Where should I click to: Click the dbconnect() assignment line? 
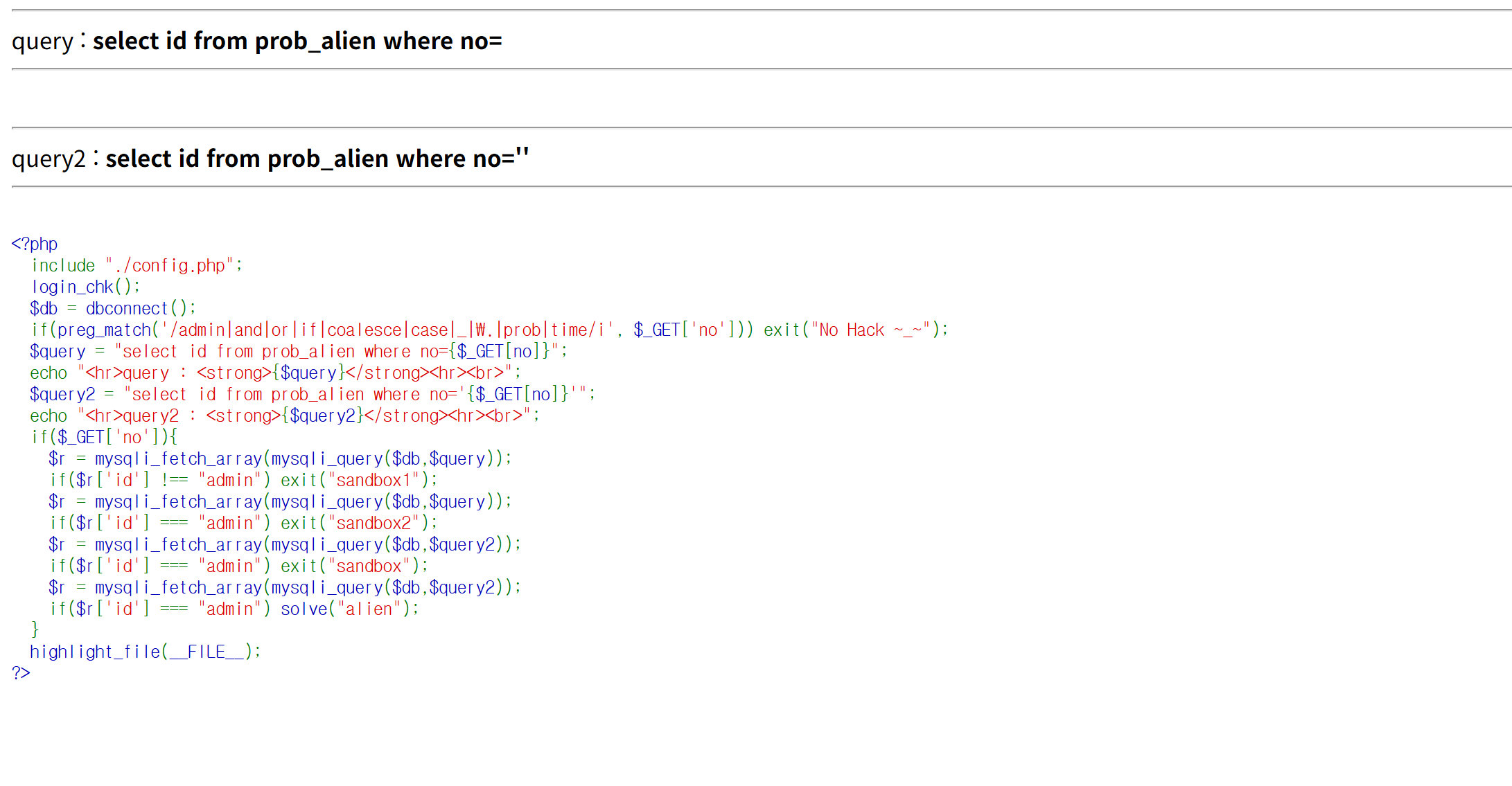pyautogui.click(x=113, y=308)
